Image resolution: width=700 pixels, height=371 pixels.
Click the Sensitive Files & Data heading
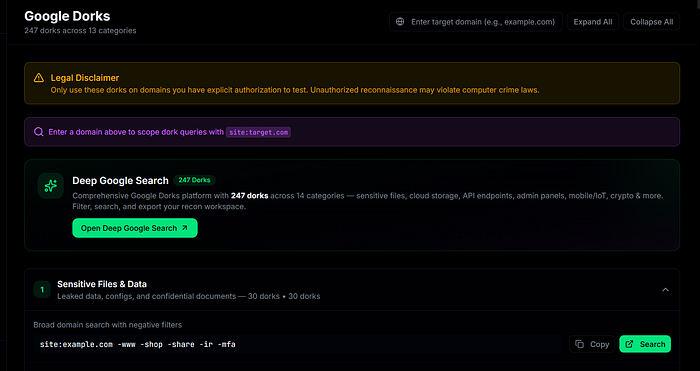pyautogui.click(x=102, y=284)
